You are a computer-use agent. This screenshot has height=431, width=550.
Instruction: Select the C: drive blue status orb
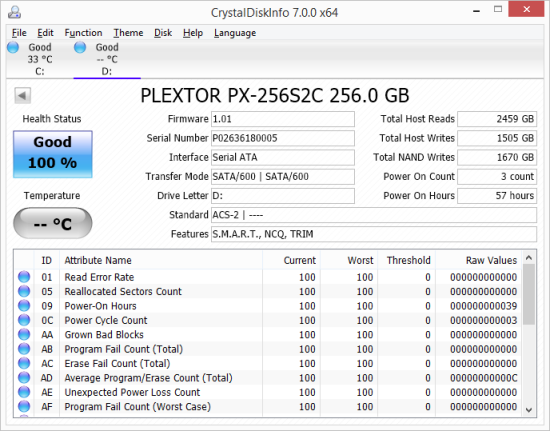pos(13,47)
